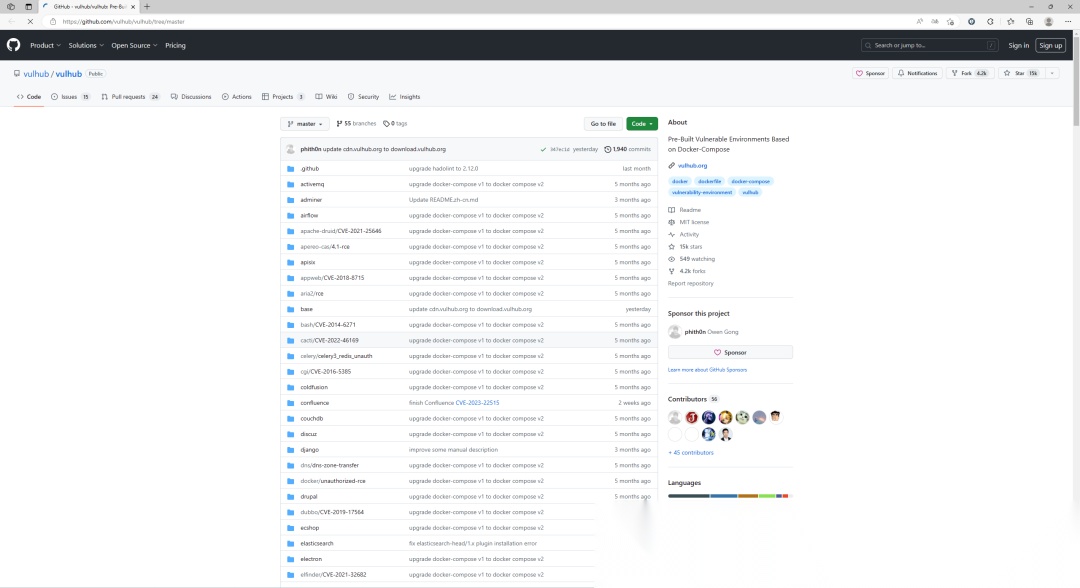The height and width of the screenshot is (588, 1080).
Task: Click the folder icon beside elasticsearch
Action: click(x=290, y=543)
